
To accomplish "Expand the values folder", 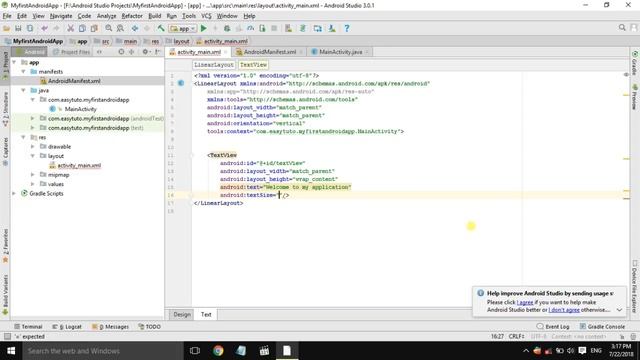I will [x=33, y=184].
